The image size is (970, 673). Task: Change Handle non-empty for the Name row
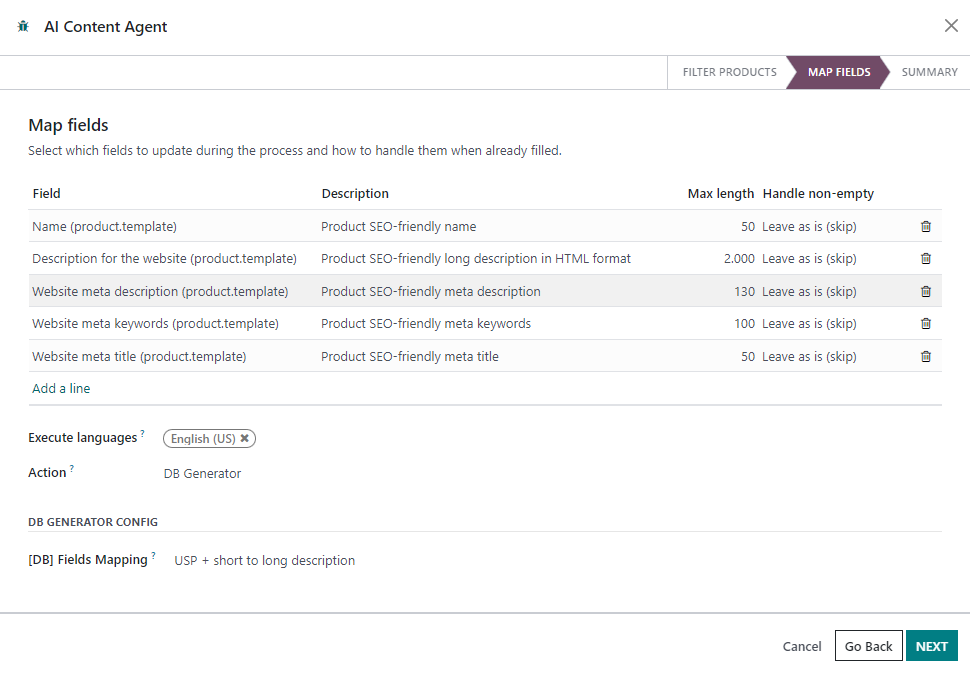point(809,226)
